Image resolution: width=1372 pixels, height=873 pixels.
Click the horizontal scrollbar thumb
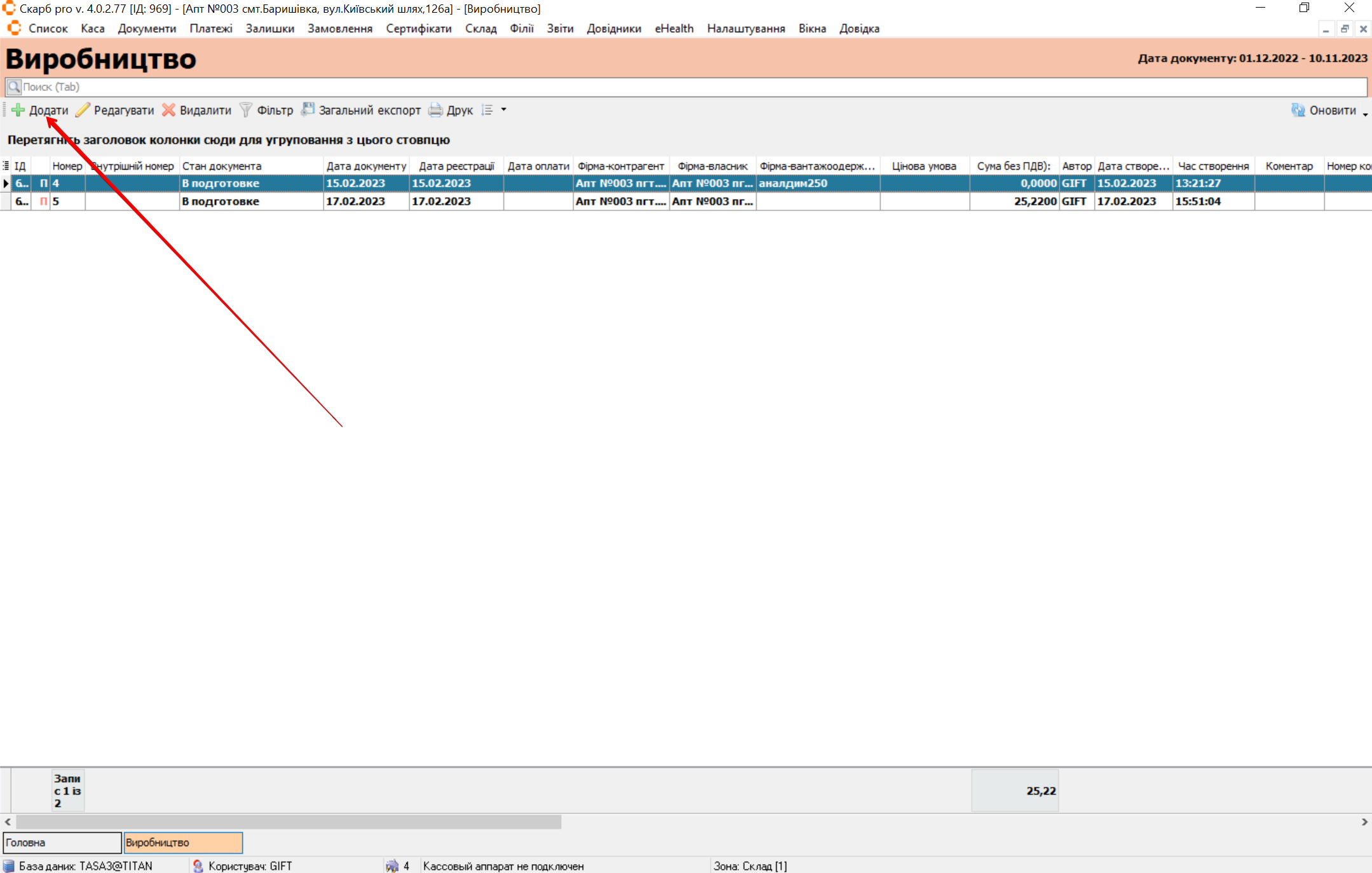click(289, 821)
